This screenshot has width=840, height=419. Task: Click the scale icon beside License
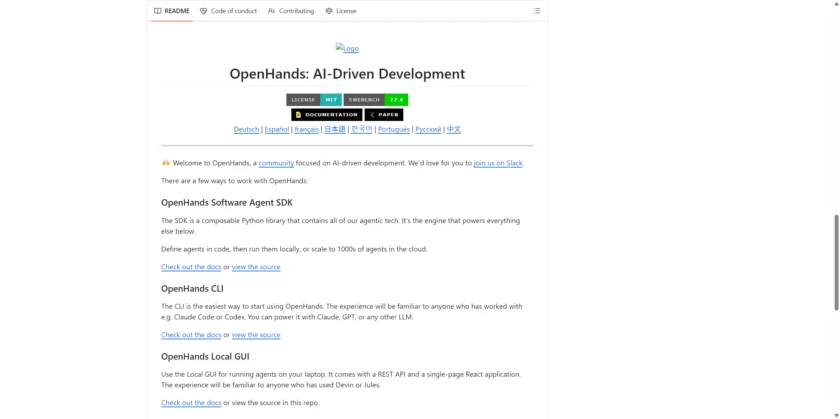329,11
